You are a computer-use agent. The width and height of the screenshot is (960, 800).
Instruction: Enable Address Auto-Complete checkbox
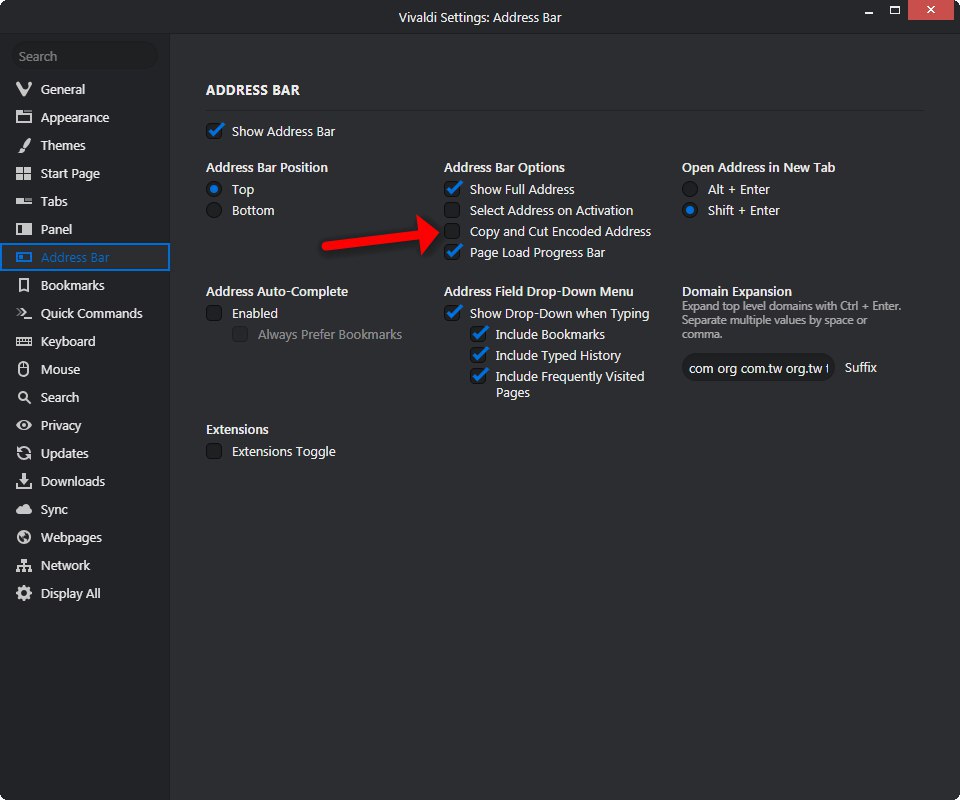(x=214, y=313)
